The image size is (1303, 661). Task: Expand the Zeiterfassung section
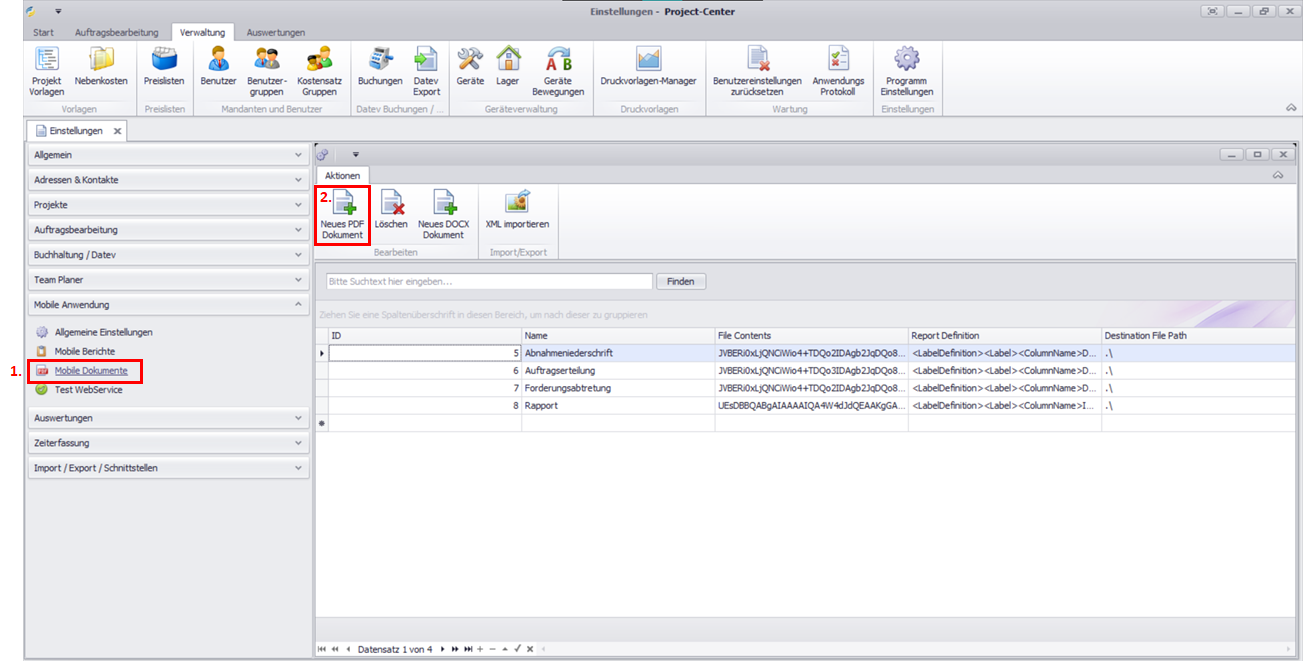point(168,443)
